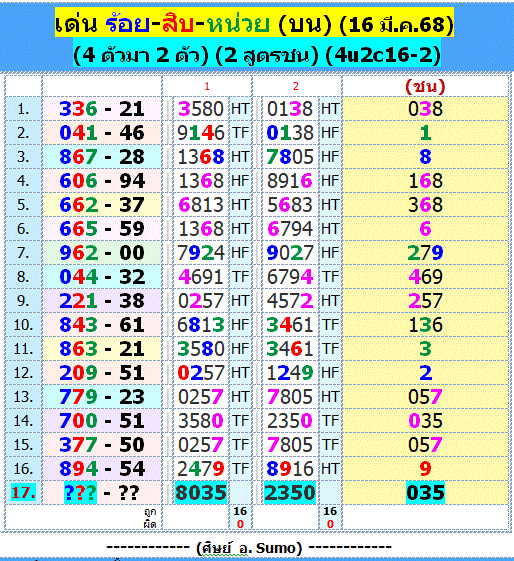Click the (ชน) column header
The image size is (514, 561).
pos(425,86)
